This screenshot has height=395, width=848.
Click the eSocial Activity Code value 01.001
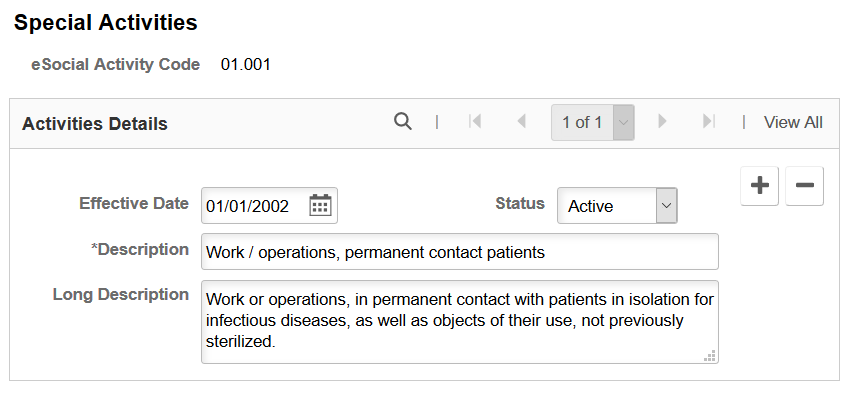pyautogui.click(x=246, y=65)
